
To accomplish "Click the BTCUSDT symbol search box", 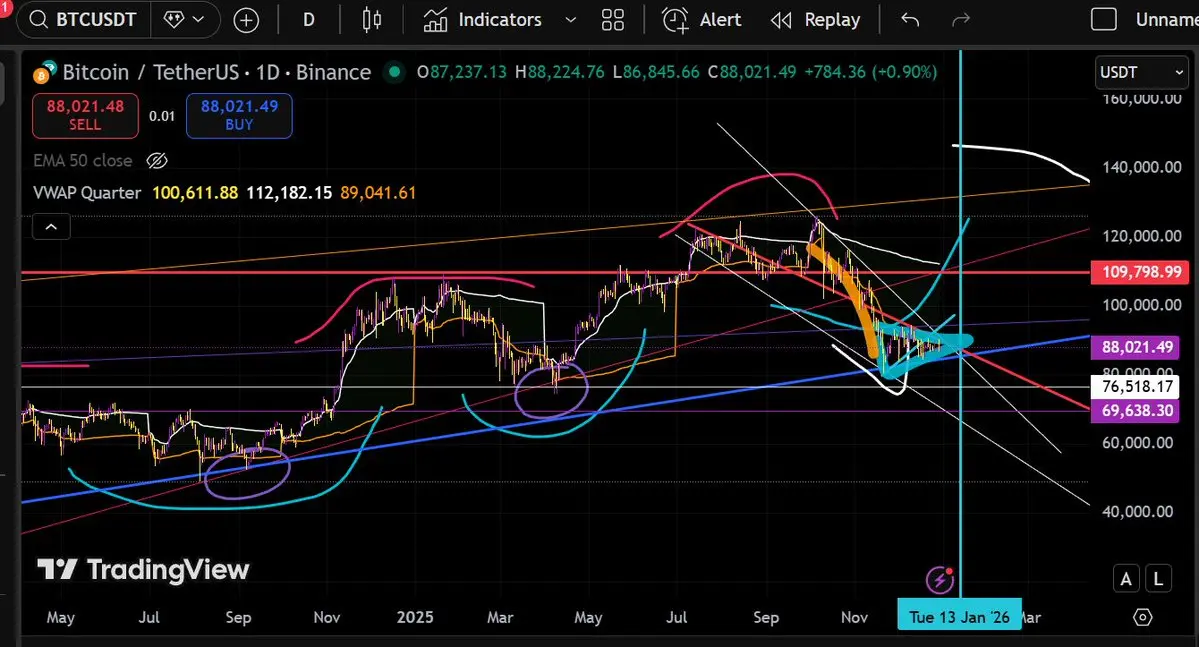I will (84, 19).
